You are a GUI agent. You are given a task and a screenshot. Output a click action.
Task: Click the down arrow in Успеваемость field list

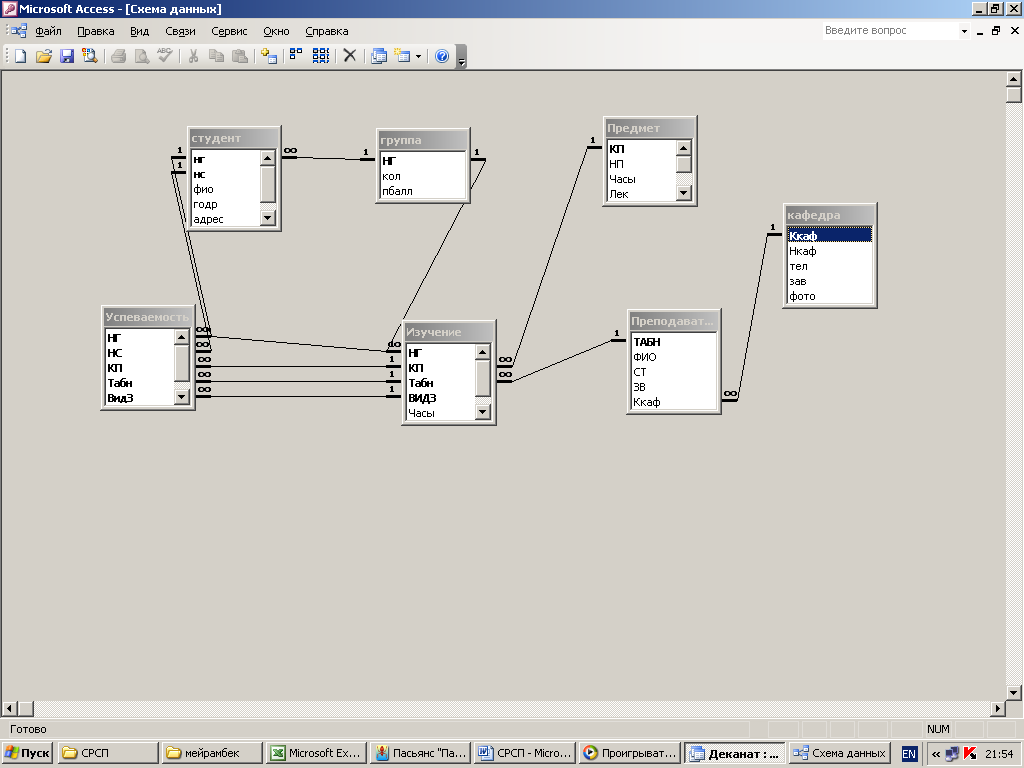click(182, 396)
